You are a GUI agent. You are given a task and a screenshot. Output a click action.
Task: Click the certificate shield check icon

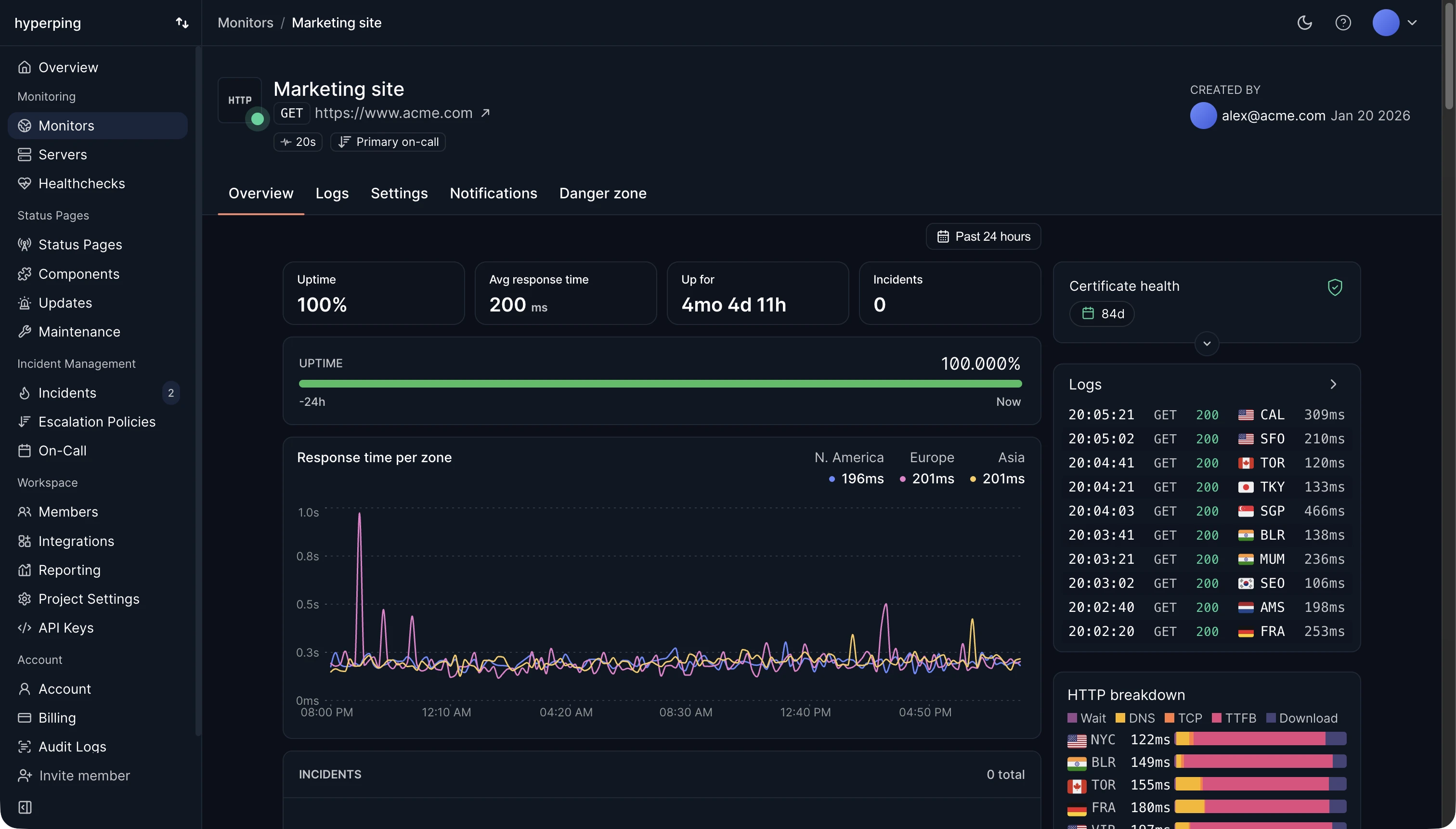[x=1335, y=287]
